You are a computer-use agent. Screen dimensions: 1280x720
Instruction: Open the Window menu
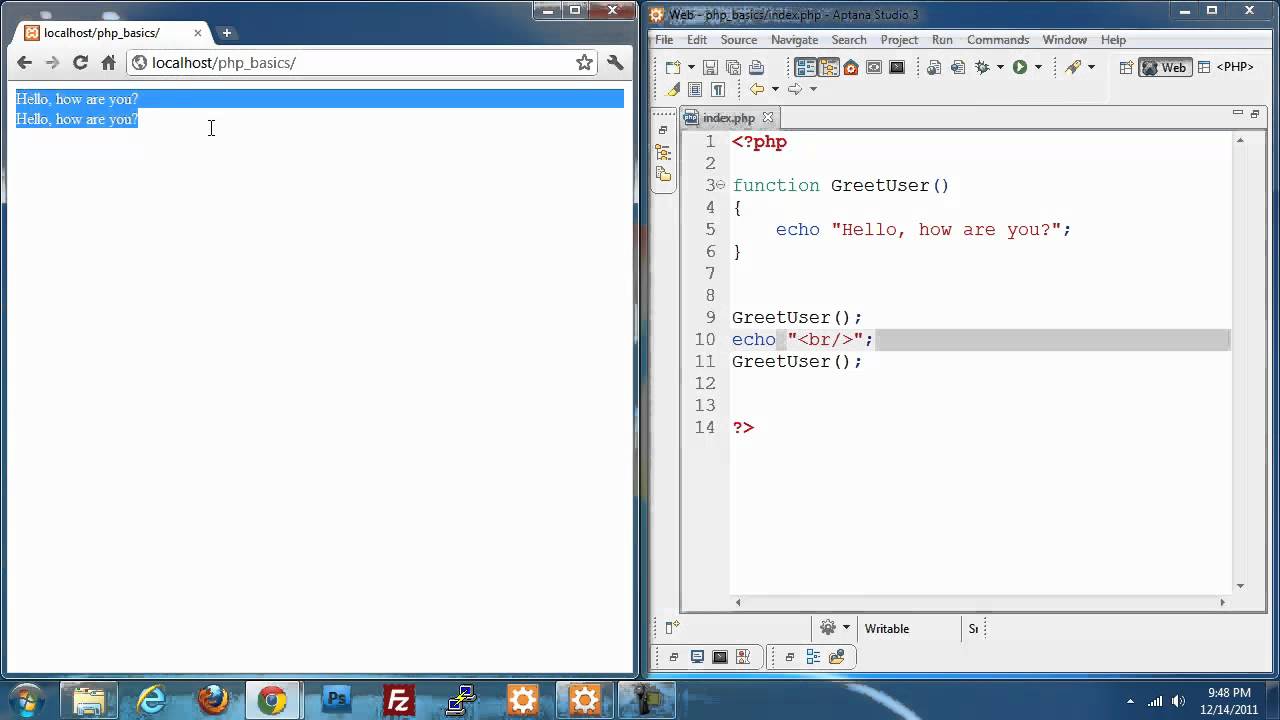pos(1065,40)
